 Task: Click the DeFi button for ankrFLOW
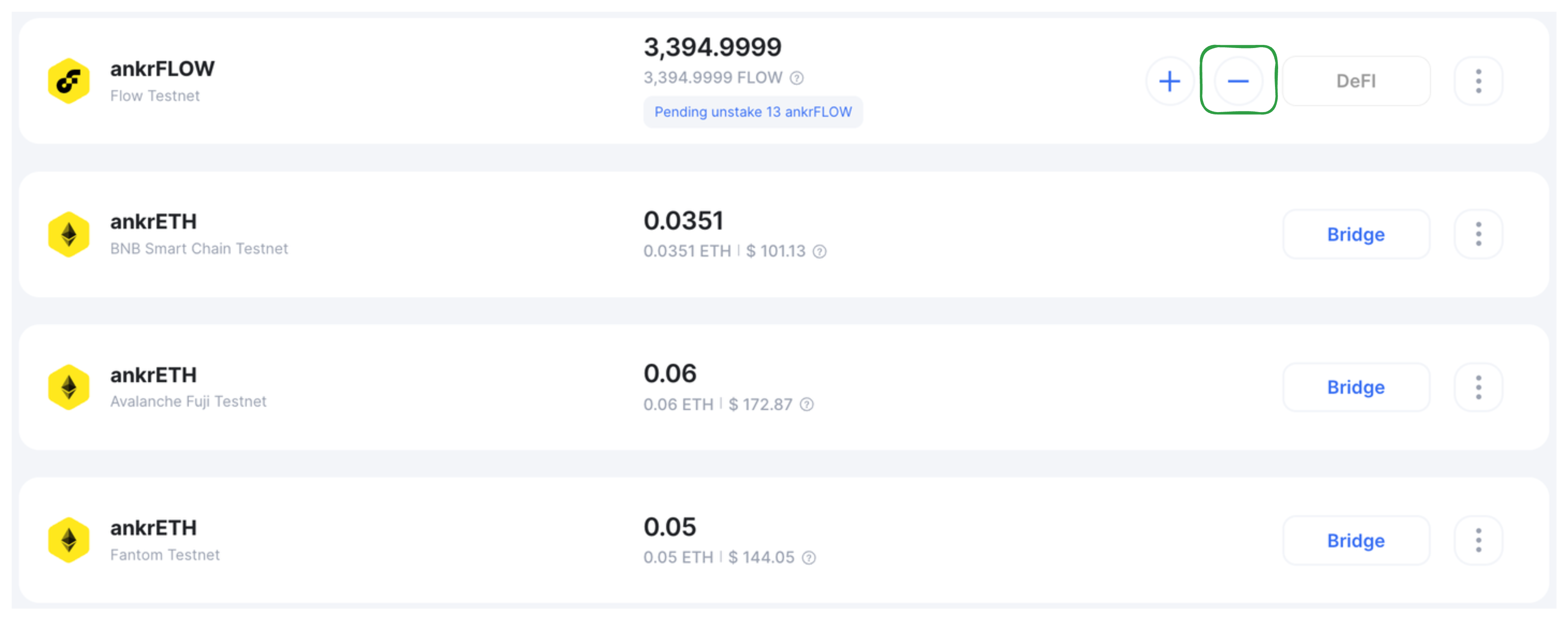tap(1356, 81)
